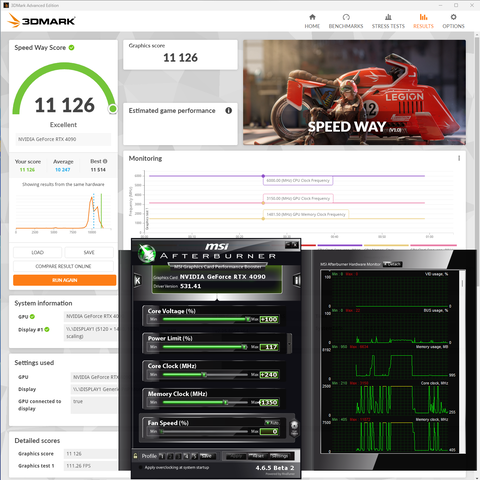Screen dimensions: 480x480
Task: Click the Graphics test 1 value 111.26 FPS
Action: click(x=78, y=466)
